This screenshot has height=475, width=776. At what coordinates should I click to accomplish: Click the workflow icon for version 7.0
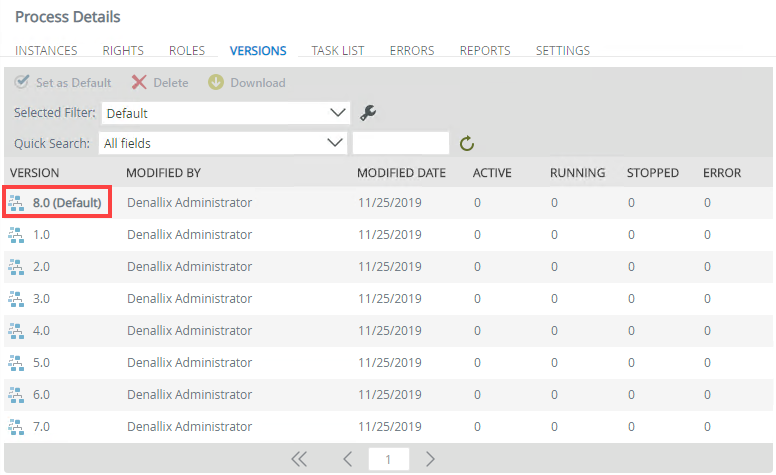16,427
